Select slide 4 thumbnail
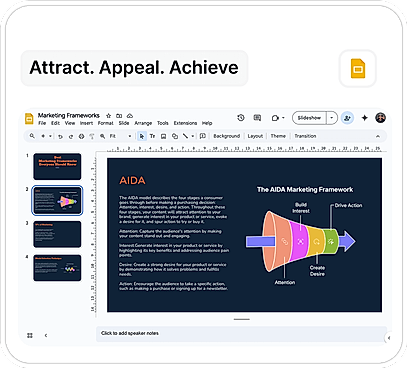Image resolution: width=407 pixels, height=368 pixels. point(57,268)
